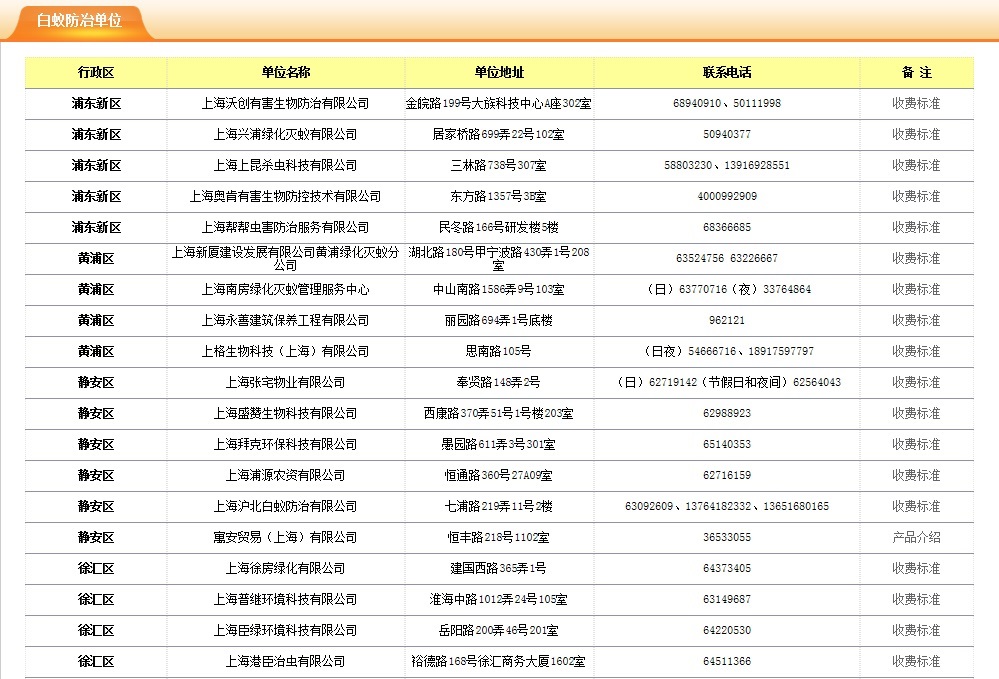
Task: Click the 单位名称 column header
Action: pyautogui.click(x=285, y=72)
